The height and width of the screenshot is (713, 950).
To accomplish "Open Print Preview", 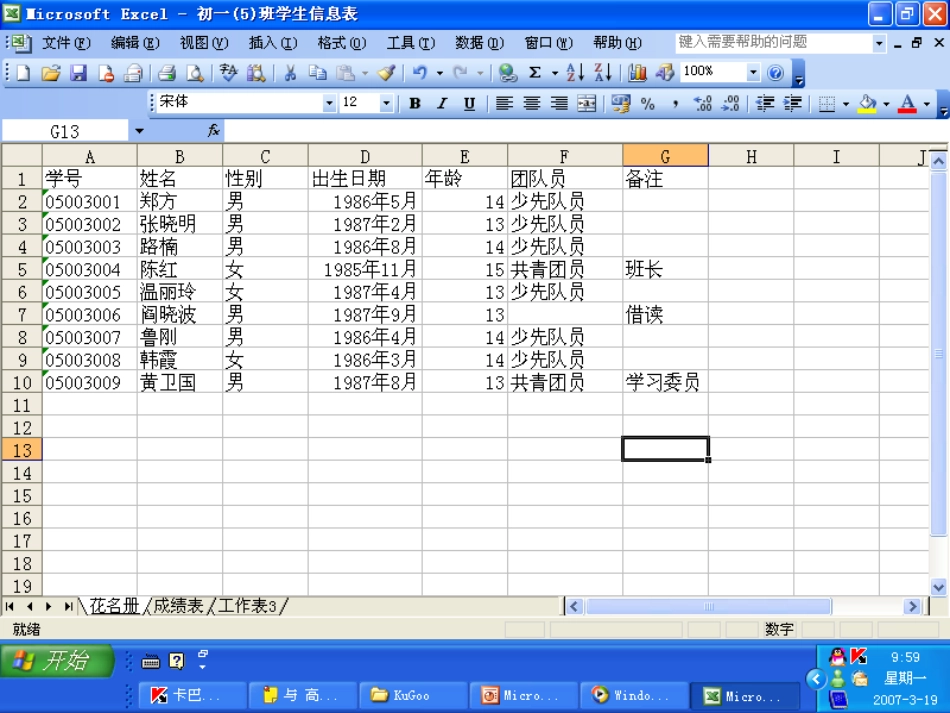I will pos(194,73).
